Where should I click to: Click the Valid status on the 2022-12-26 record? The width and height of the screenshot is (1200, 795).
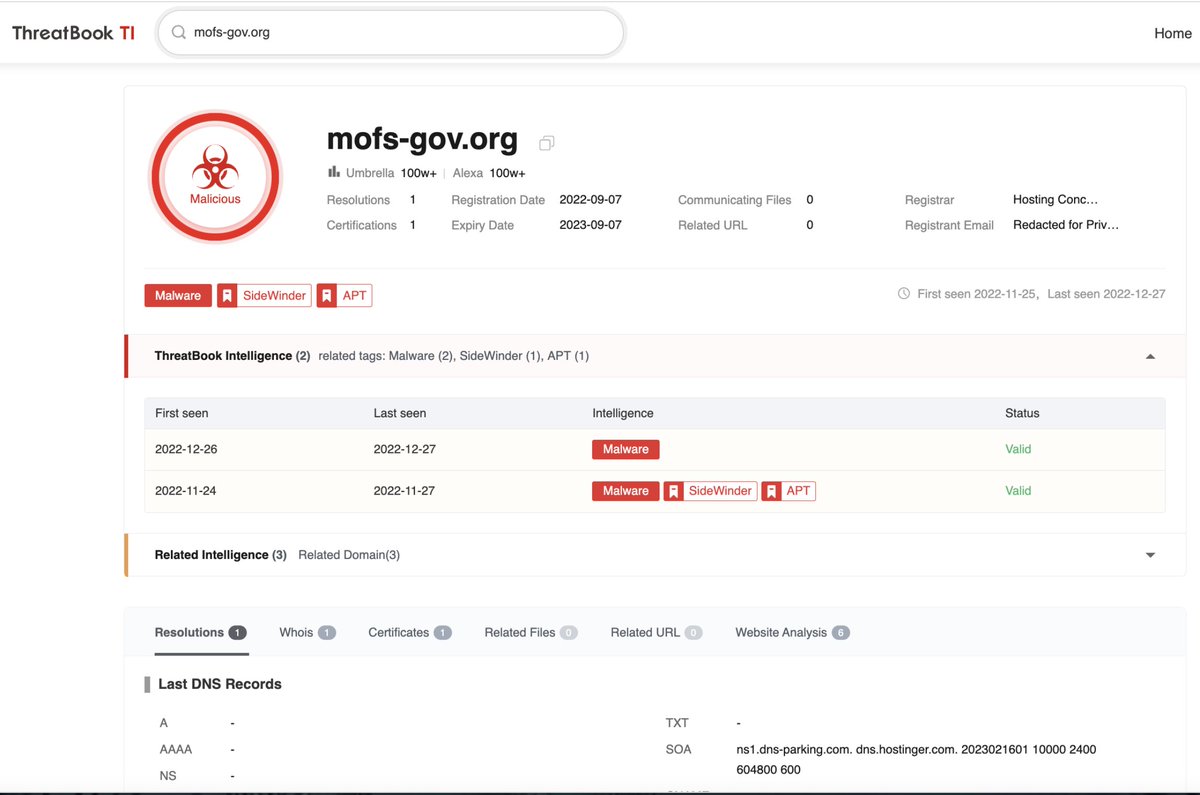(x=1017, y=449)
